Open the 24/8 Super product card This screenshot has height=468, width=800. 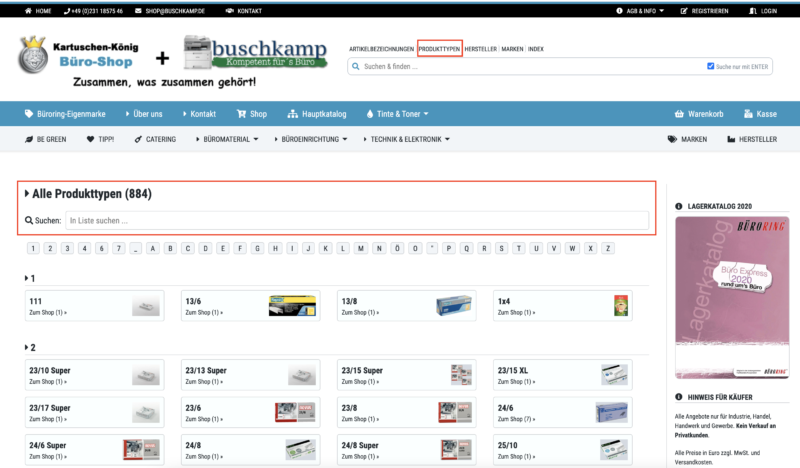tap(407, 450)
